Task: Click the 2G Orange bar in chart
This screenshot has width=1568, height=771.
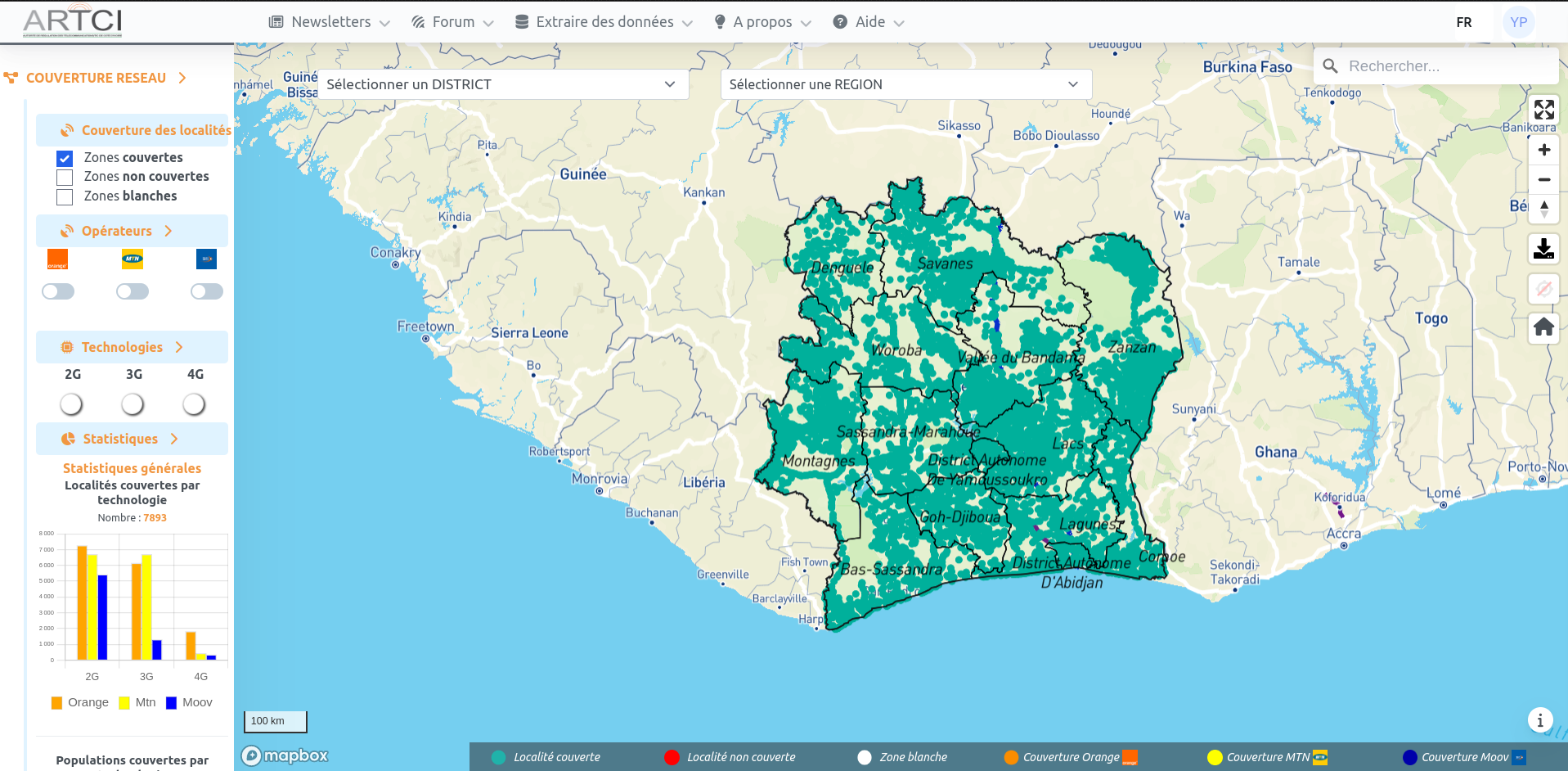Action: 82,602
